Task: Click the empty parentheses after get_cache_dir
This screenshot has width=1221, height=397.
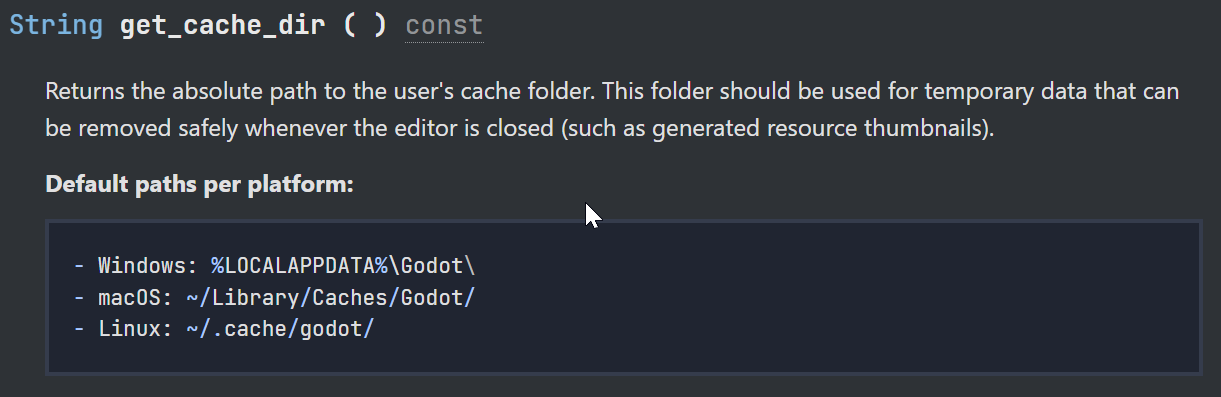Action: 365,25
